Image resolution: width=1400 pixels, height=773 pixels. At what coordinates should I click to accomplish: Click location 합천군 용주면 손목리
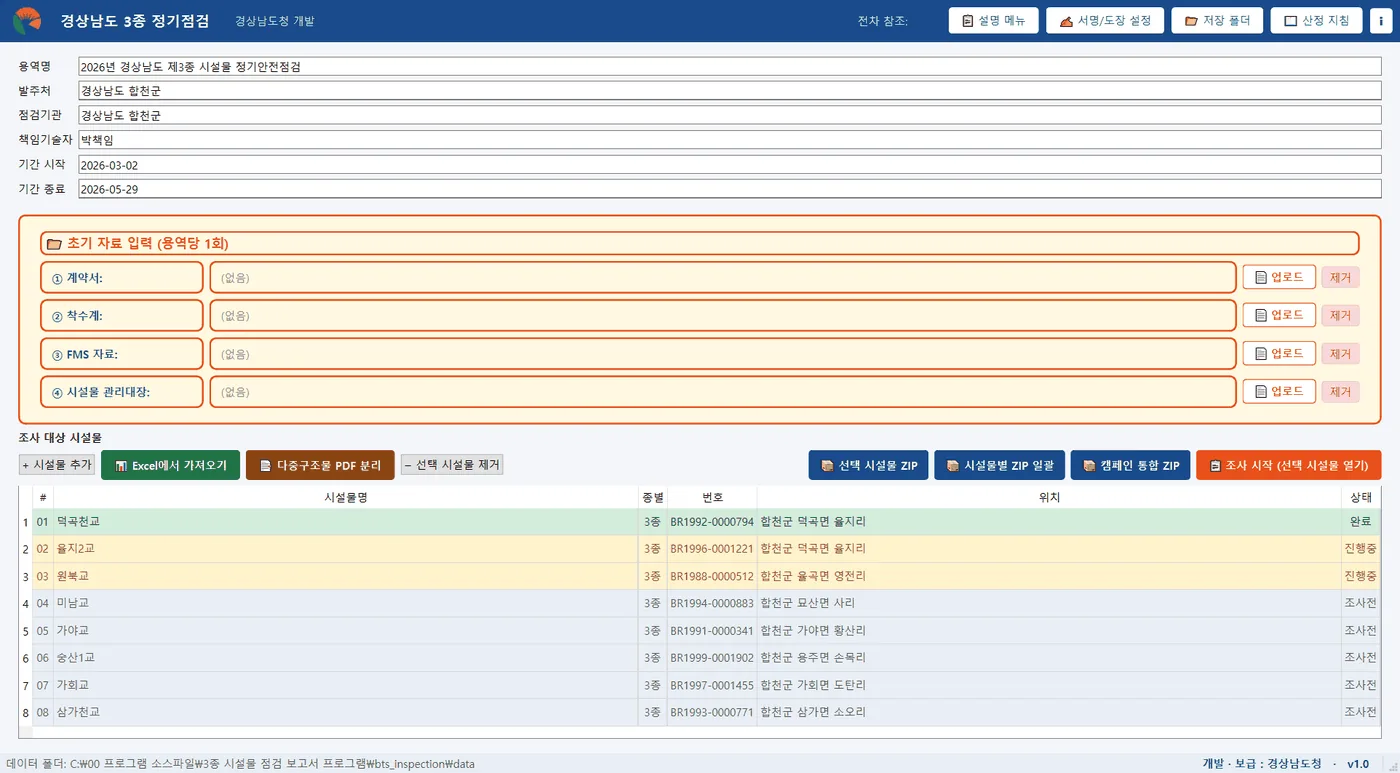tap(813, 657)
